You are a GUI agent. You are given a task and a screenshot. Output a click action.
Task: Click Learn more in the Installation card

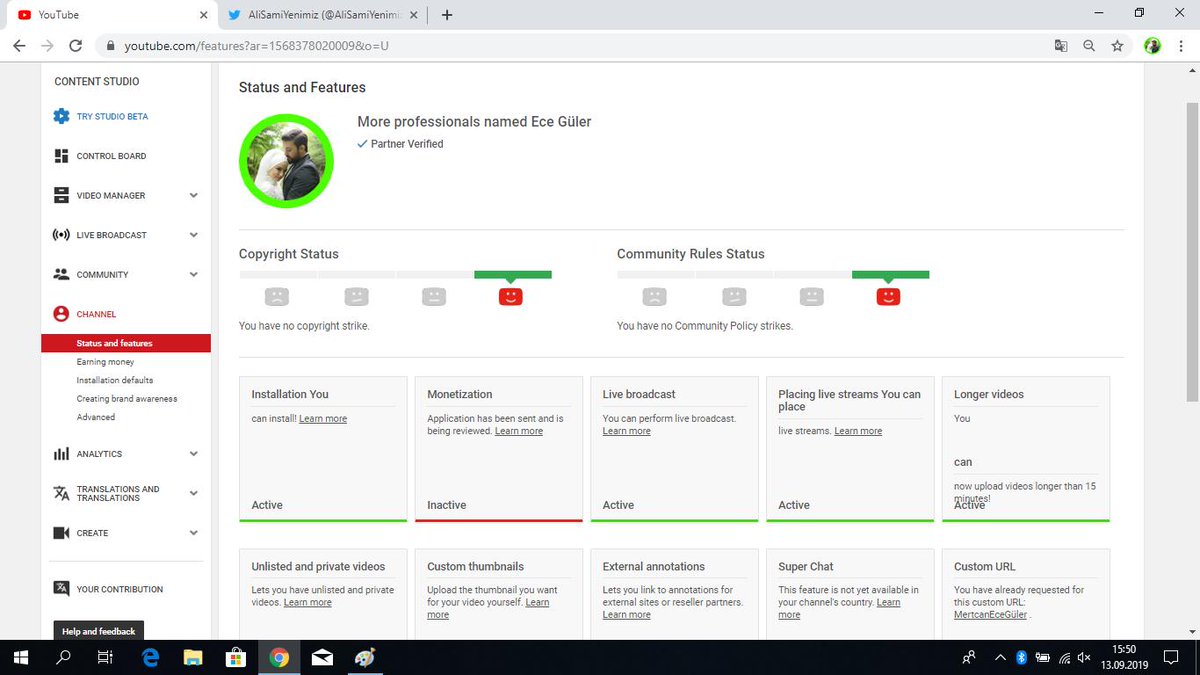point(323,419)
